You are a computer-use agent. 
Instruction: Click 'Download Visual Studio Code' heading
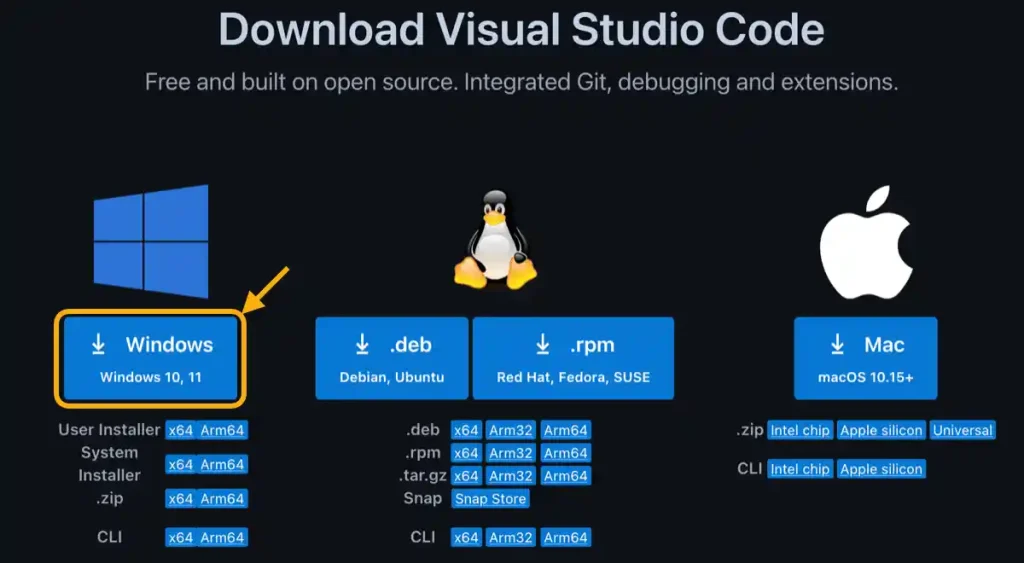[x=521, y=29]
